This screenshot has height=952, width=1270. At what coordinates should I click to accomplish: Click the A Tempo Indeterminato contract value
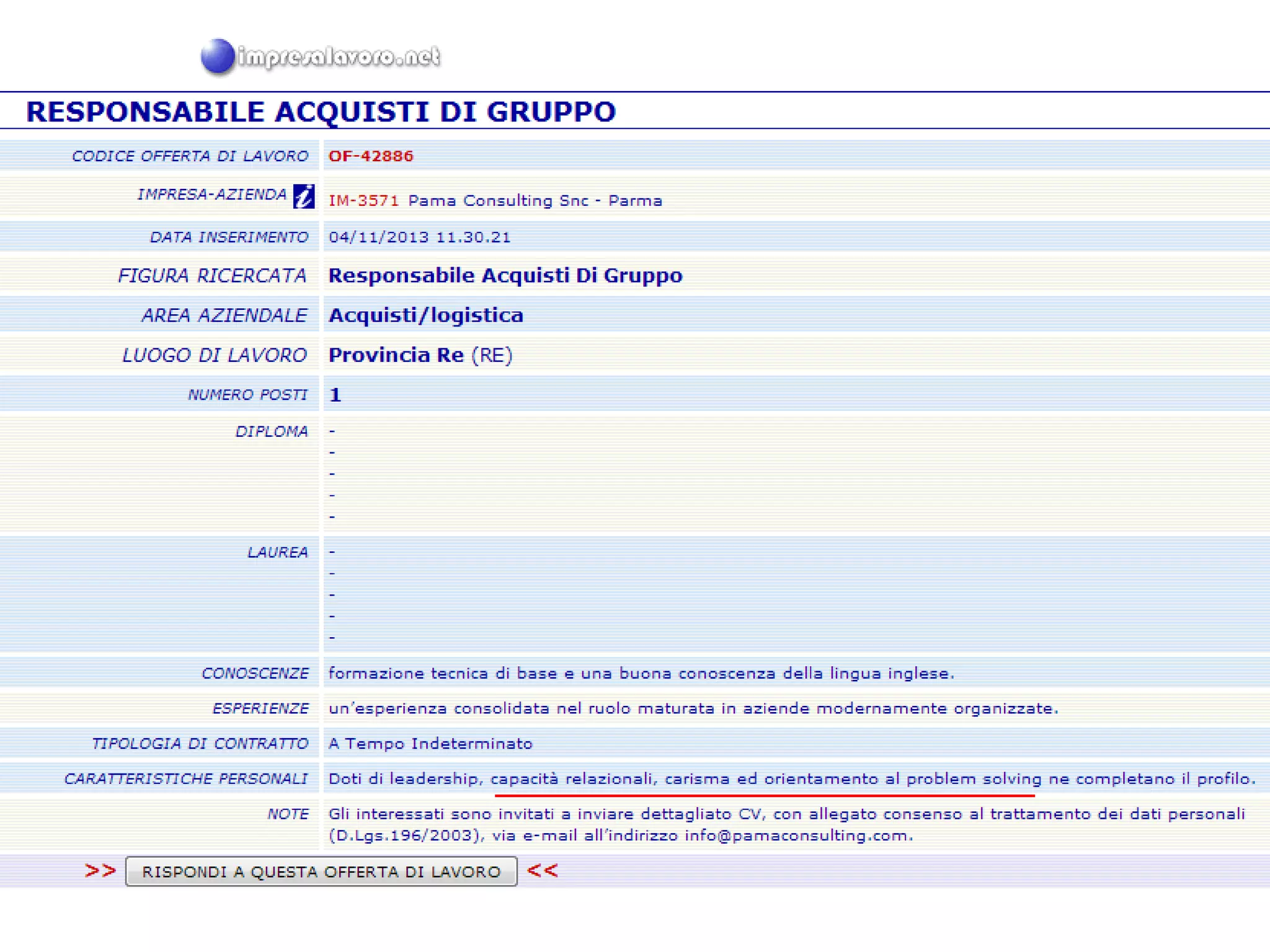click(x=430, y=744)
